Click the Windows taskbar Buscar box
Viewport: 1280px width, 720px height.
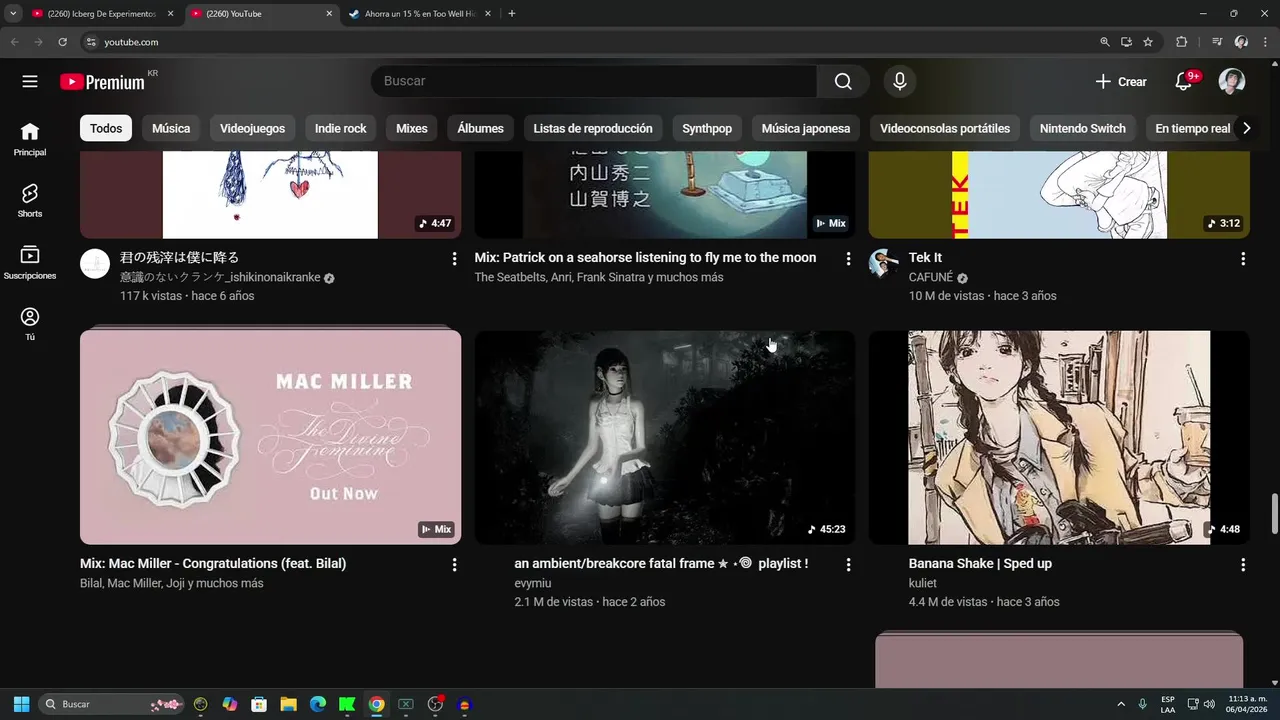click(x=112, y=704)
